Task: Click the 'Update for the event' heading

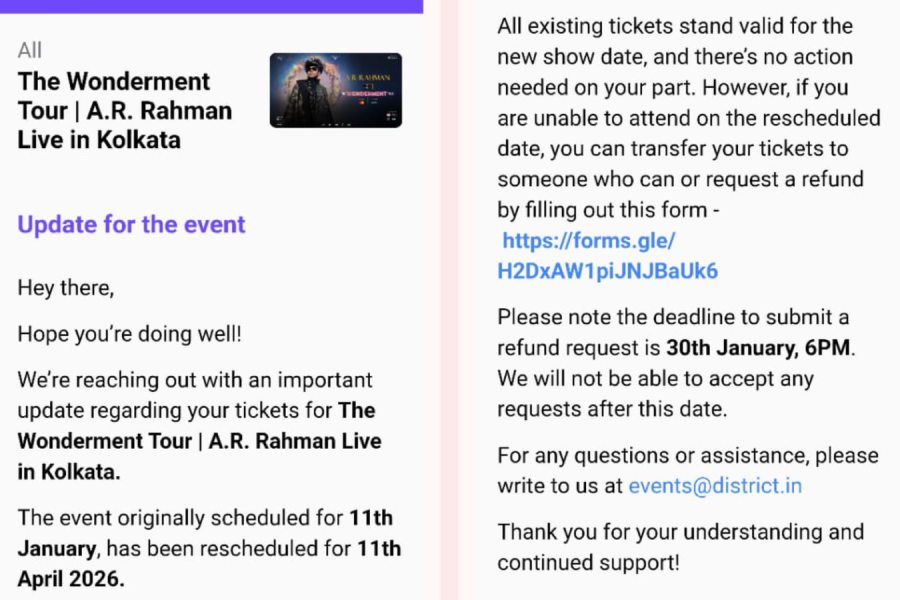Action: (131, 224)
